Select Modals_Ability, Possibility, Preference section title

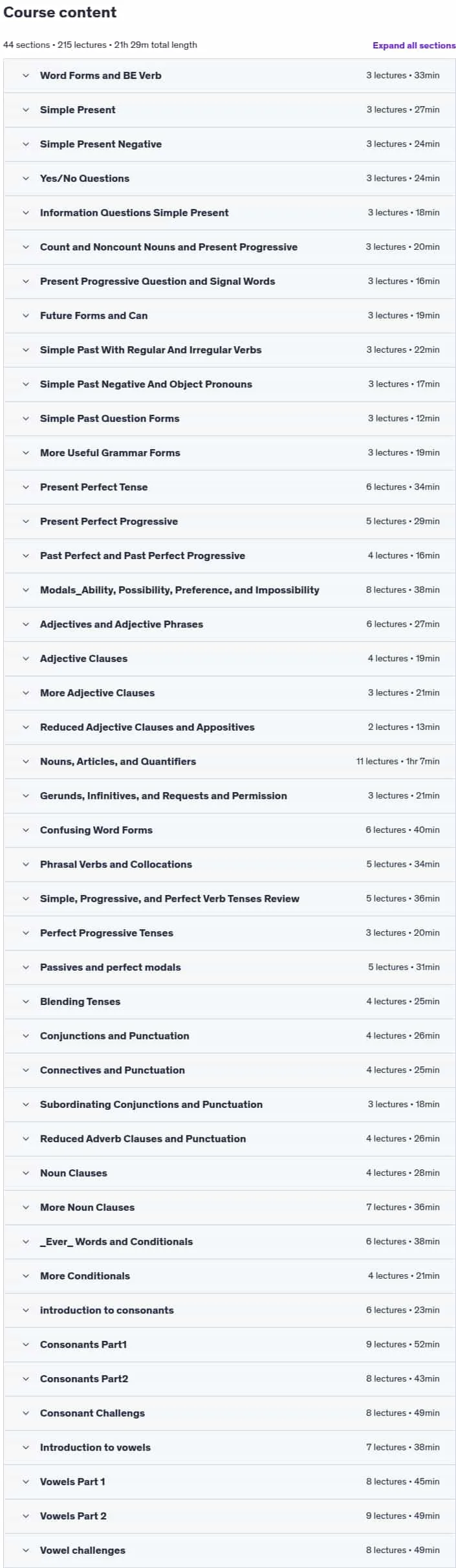pyautogui.click(x=180, y=590)
